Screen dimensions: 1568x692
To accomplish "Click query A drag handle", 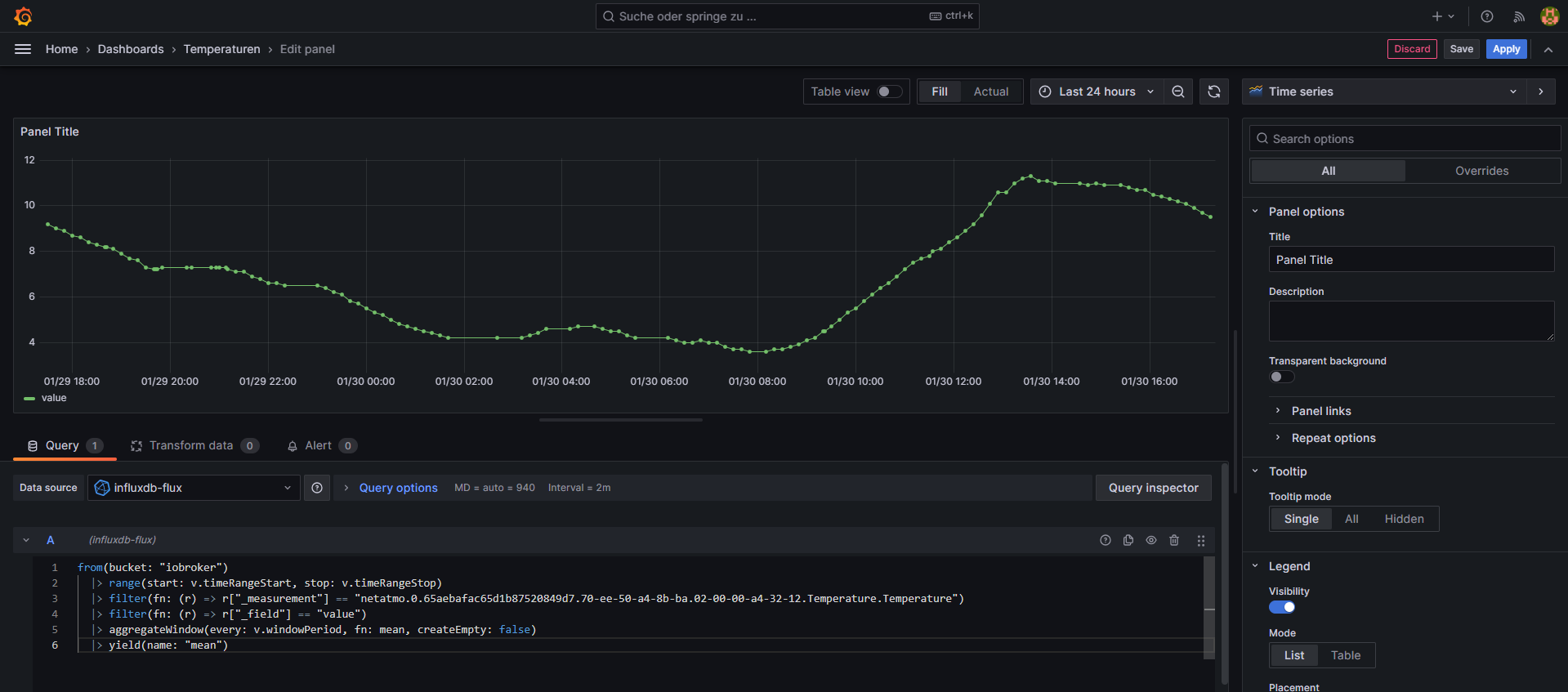I will click(x=1201, y=540).
